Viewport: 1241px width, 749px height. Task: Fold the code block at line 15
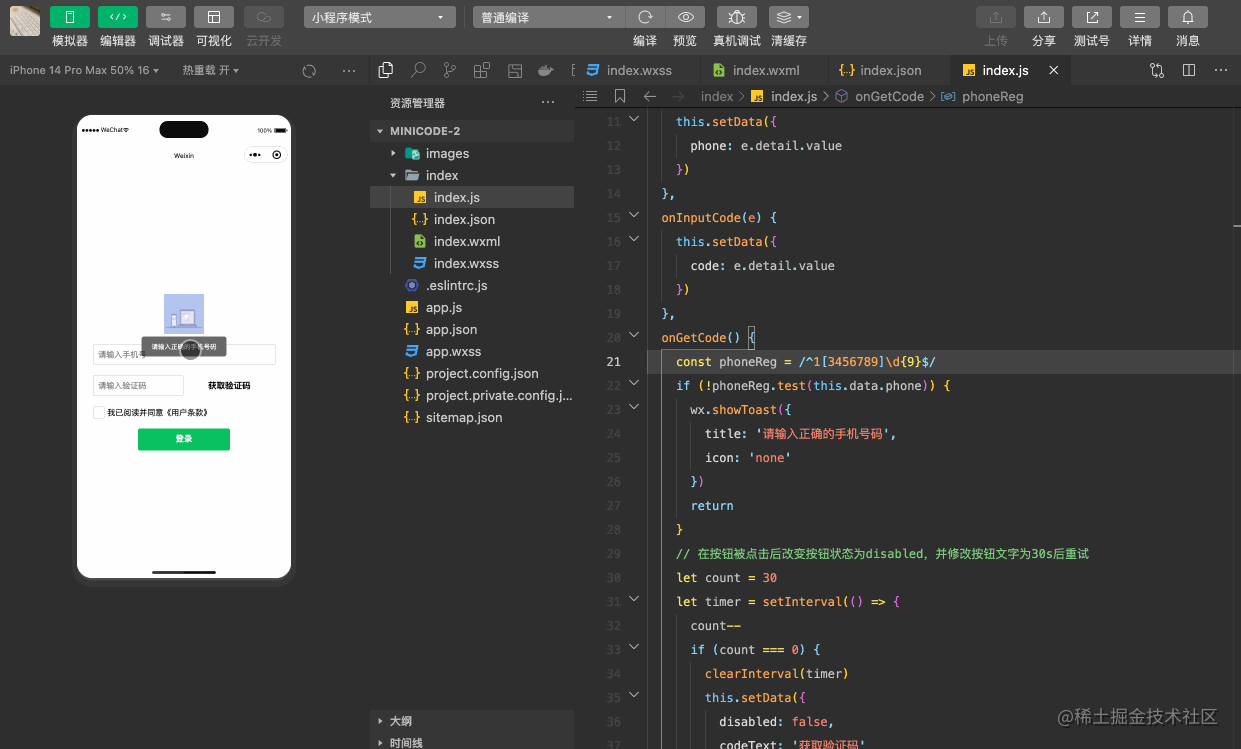point(634,216)
